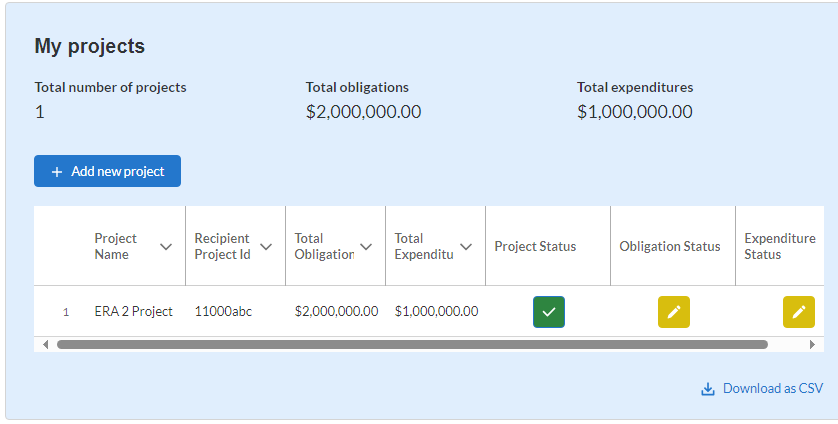This screenshot has width=838, height=424.
Task: Click the $2,000,000.00 obligation cell in the row
Action: tap(336, 312)
